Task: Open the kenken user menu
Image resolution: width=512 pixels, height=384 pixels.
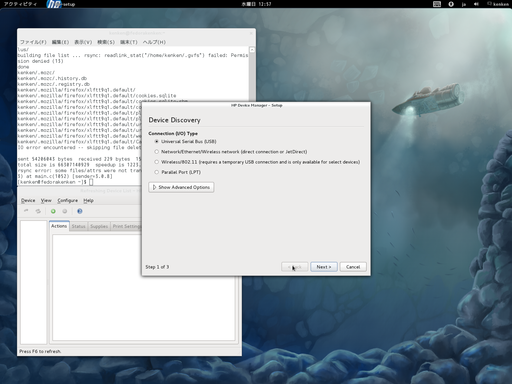Action: pos(498,4)
